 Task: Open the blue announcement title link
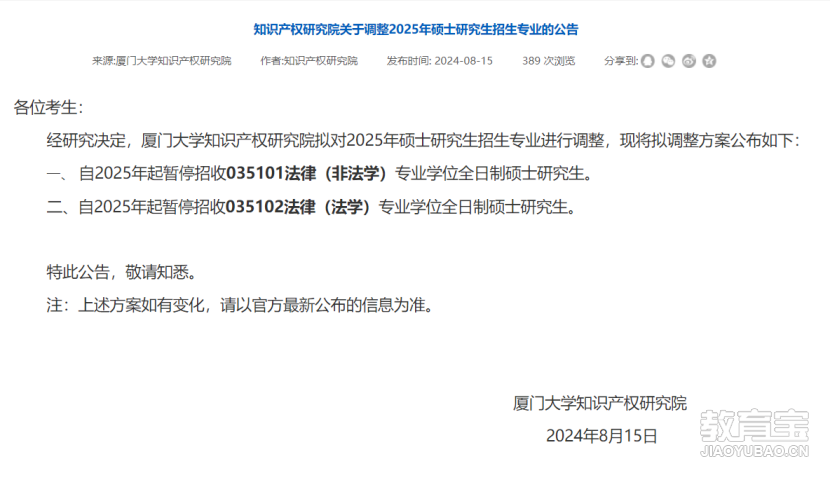click(416, 30)
